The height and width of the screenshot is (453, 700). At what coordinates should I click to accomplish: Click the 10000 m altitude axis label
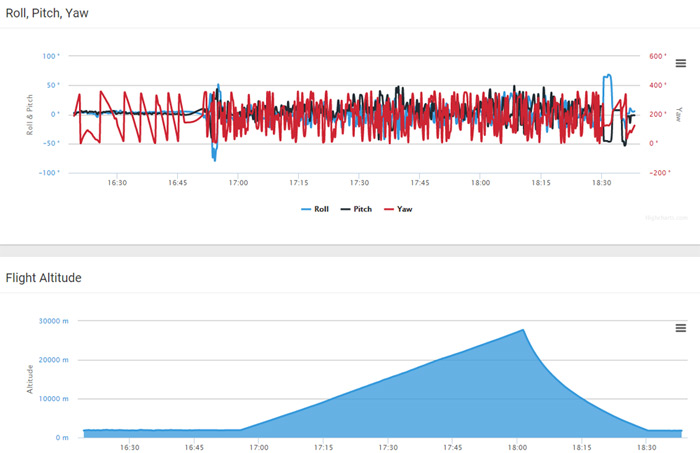(x=54, y=399)
